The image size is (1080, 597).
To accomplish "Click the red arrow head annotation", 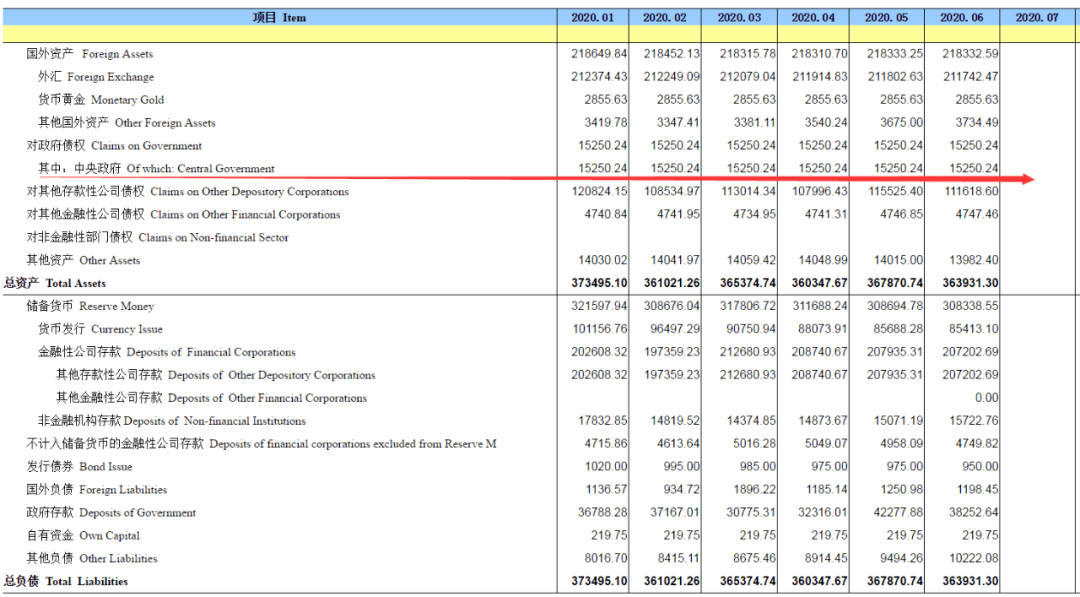I will [x=1027, y=180].
